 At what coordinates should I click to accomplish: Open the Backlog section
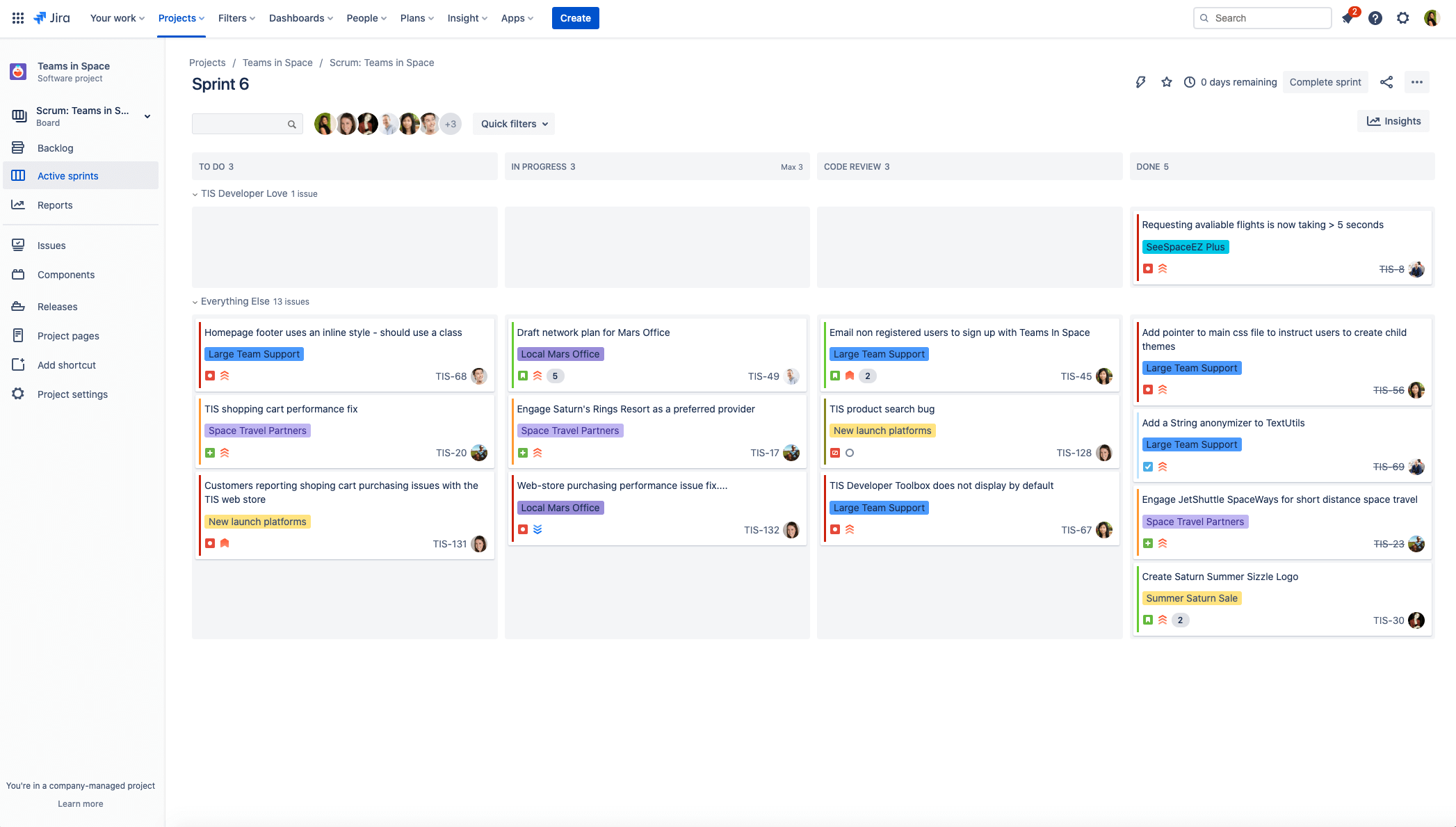54,147
